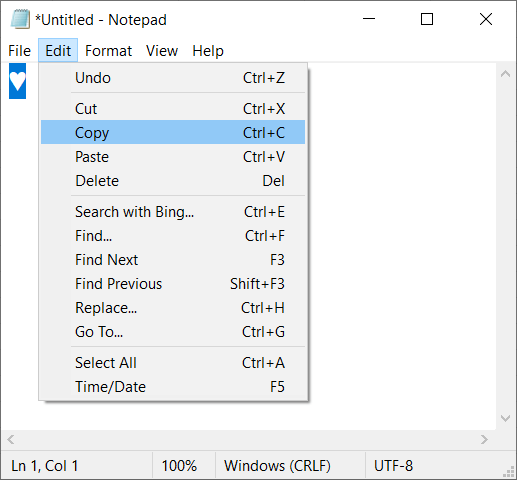Click the up arrow of vertical scrollbar

point(505,74)
